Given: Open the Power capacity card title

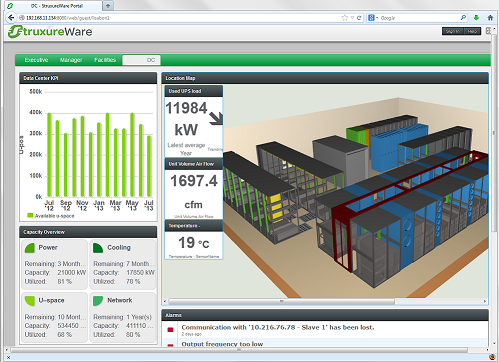Looking at the screenshot, I should [48, 248].
